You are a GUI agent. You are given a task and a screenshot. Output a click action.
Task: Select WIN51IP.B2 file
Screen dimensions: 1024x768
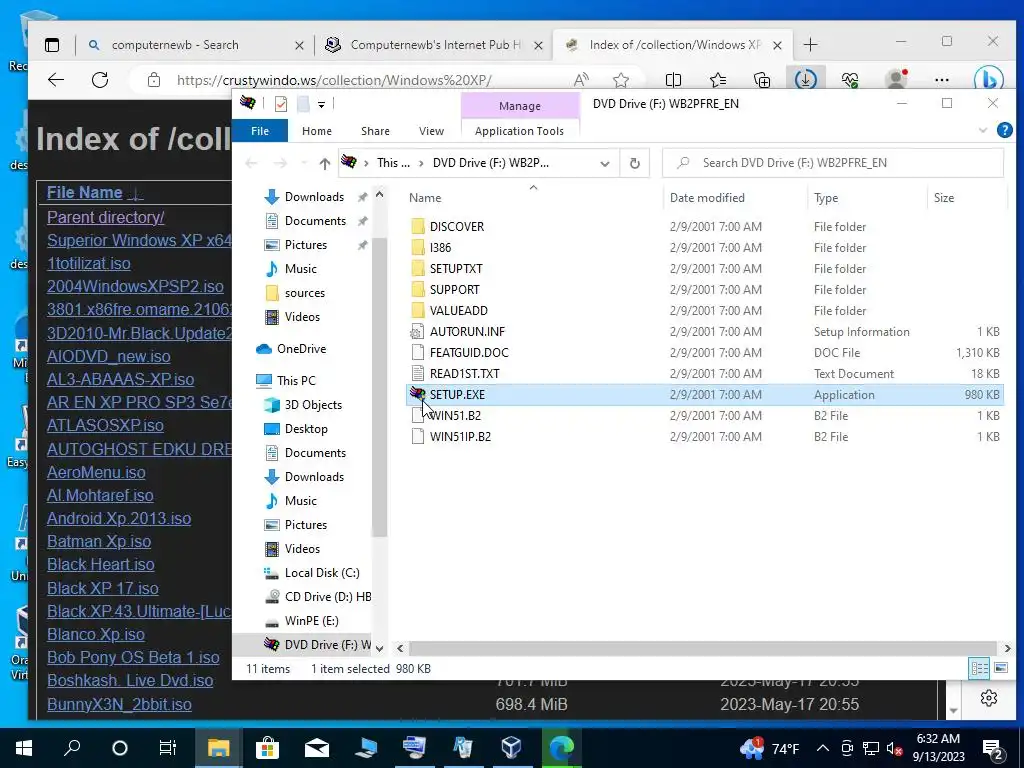460,436
